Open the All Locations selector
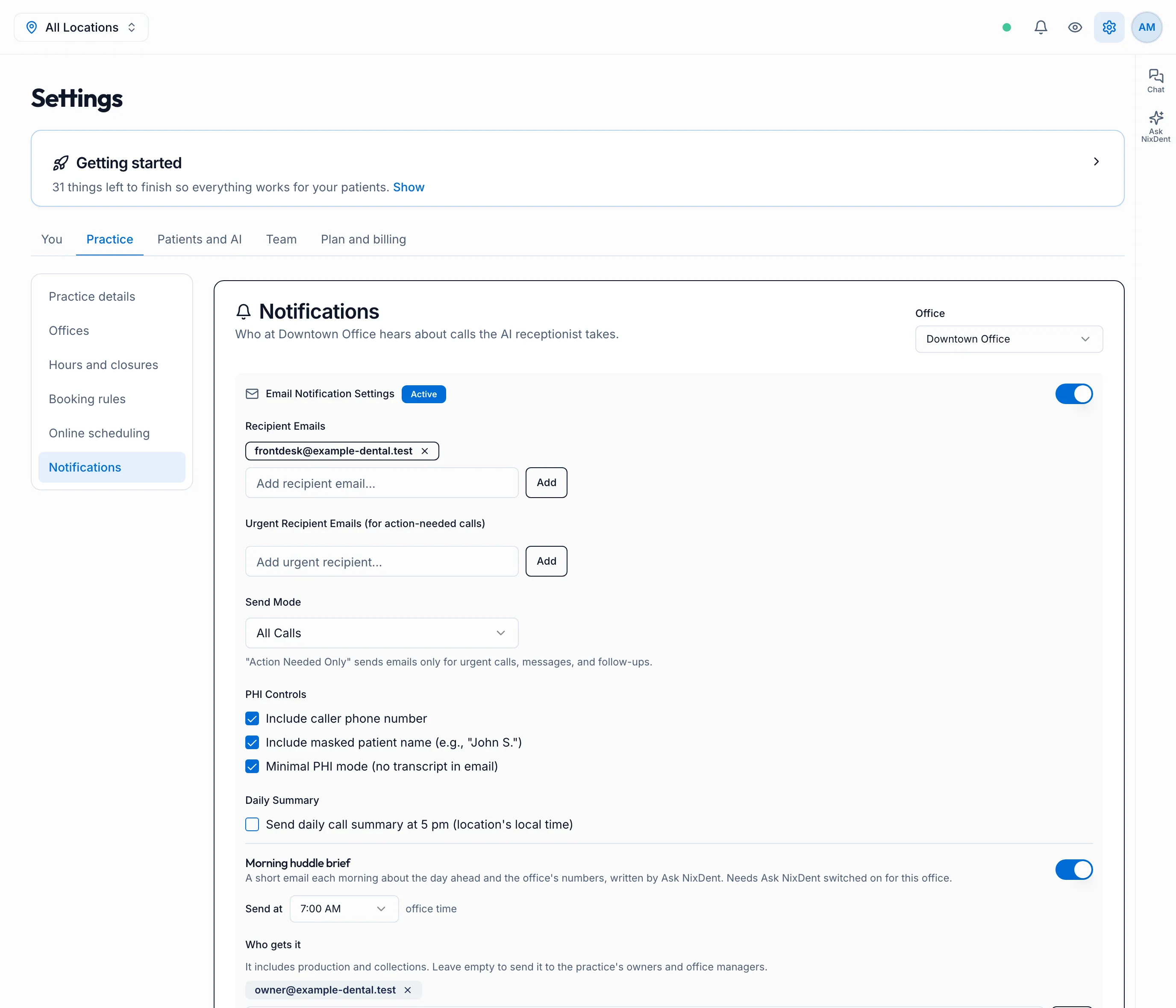This screenshot has width=1176, height=1008. tap(81, 27)
